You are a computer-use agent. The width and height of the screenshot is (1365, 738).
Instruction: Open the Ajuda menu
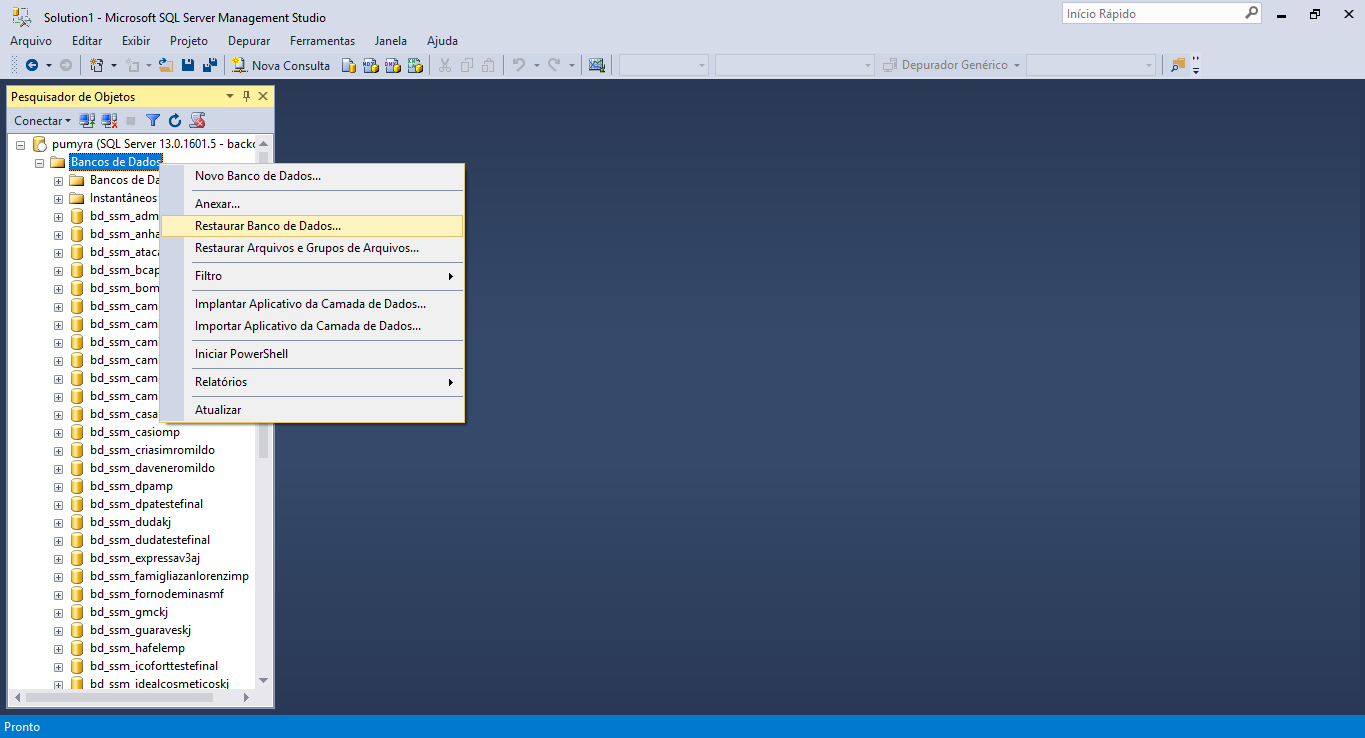[x=442, y=41]
